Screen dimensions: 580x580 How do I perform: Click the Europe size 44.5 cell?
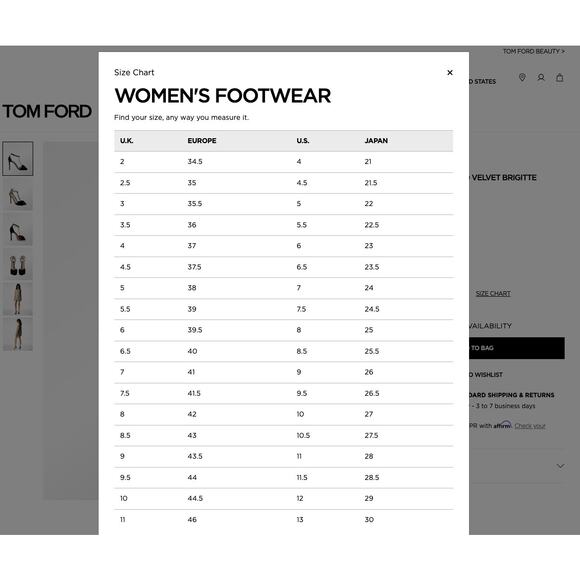point(195,499)
